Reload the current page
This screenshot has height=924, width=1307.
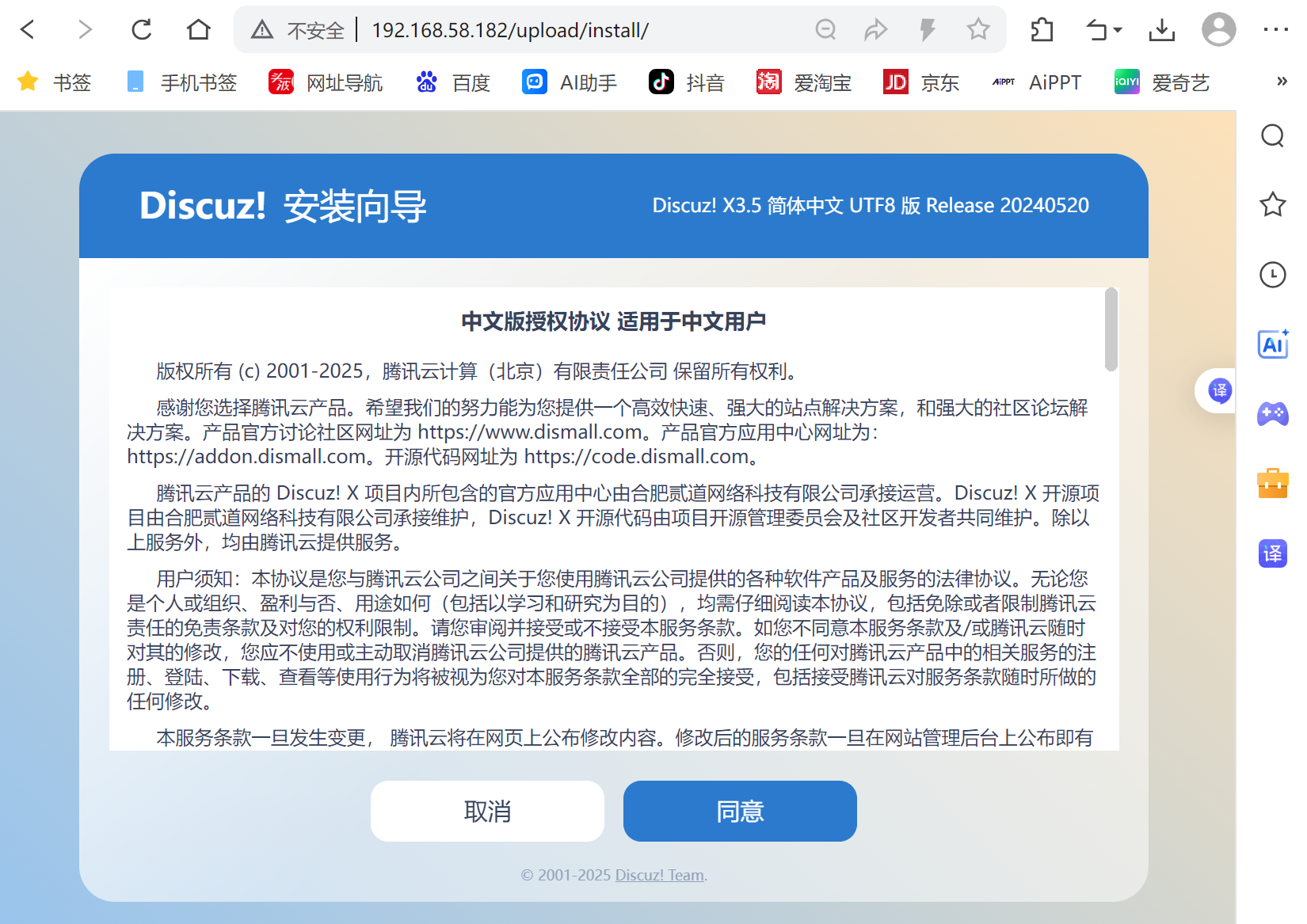pos(142,30)
